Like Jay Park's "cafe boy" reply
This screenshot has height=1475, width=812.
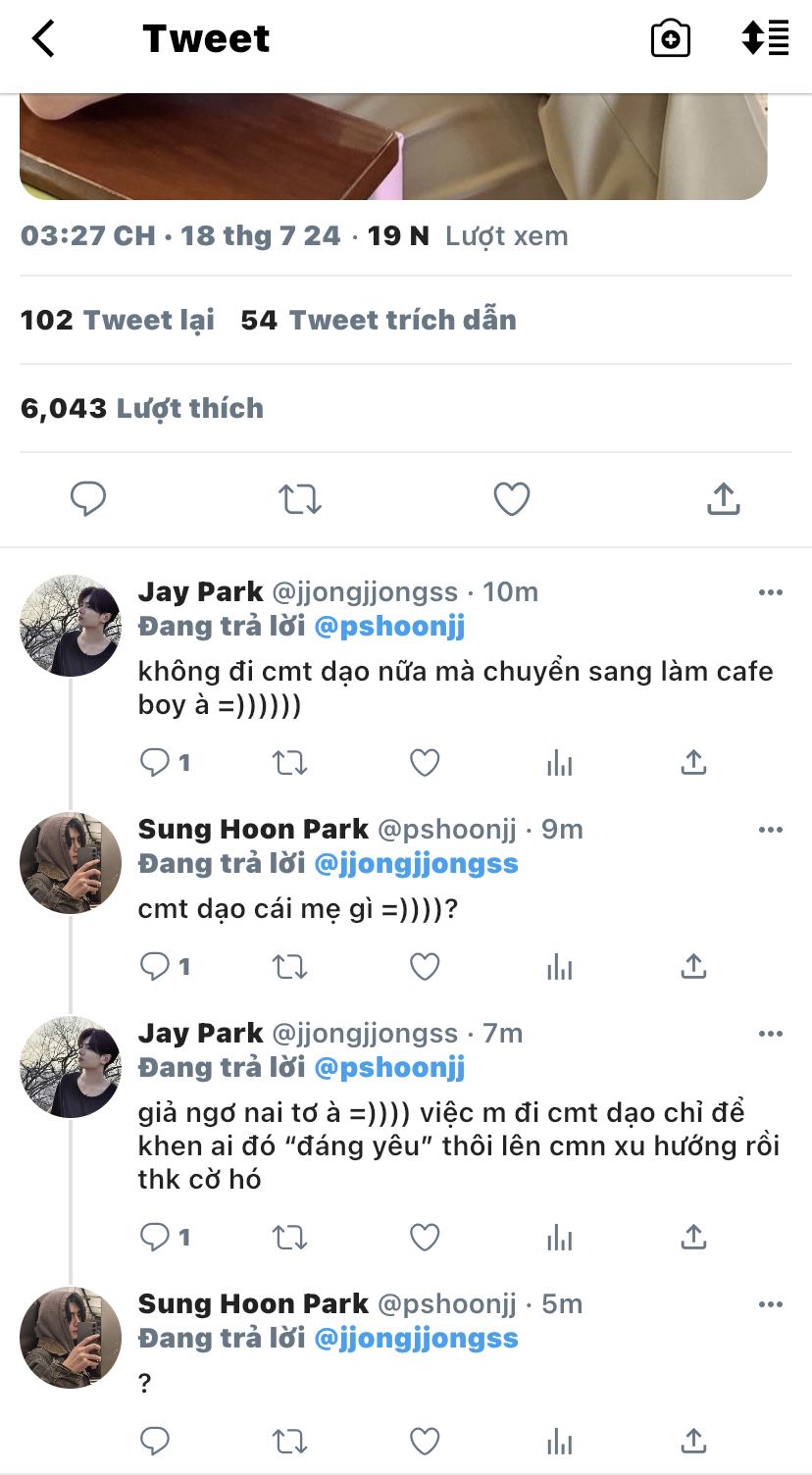[x=424, y=762]
